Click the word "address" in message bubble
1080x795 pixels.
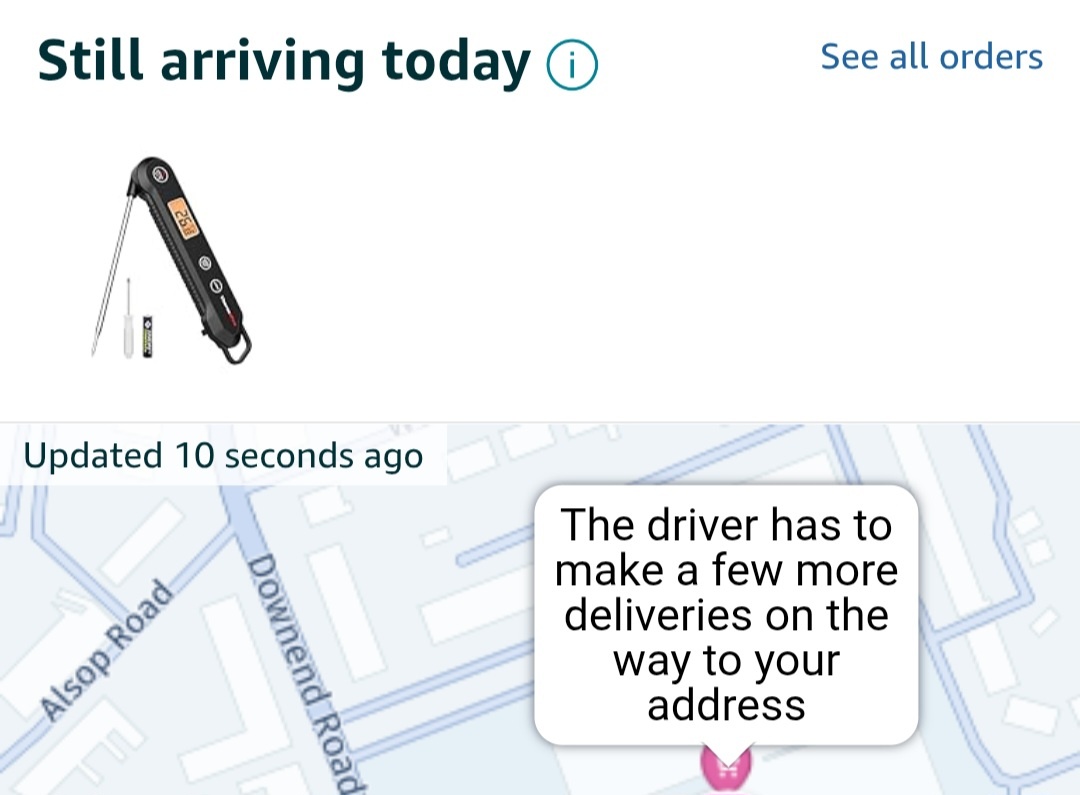pyautogui.click(x=726, y=705)
